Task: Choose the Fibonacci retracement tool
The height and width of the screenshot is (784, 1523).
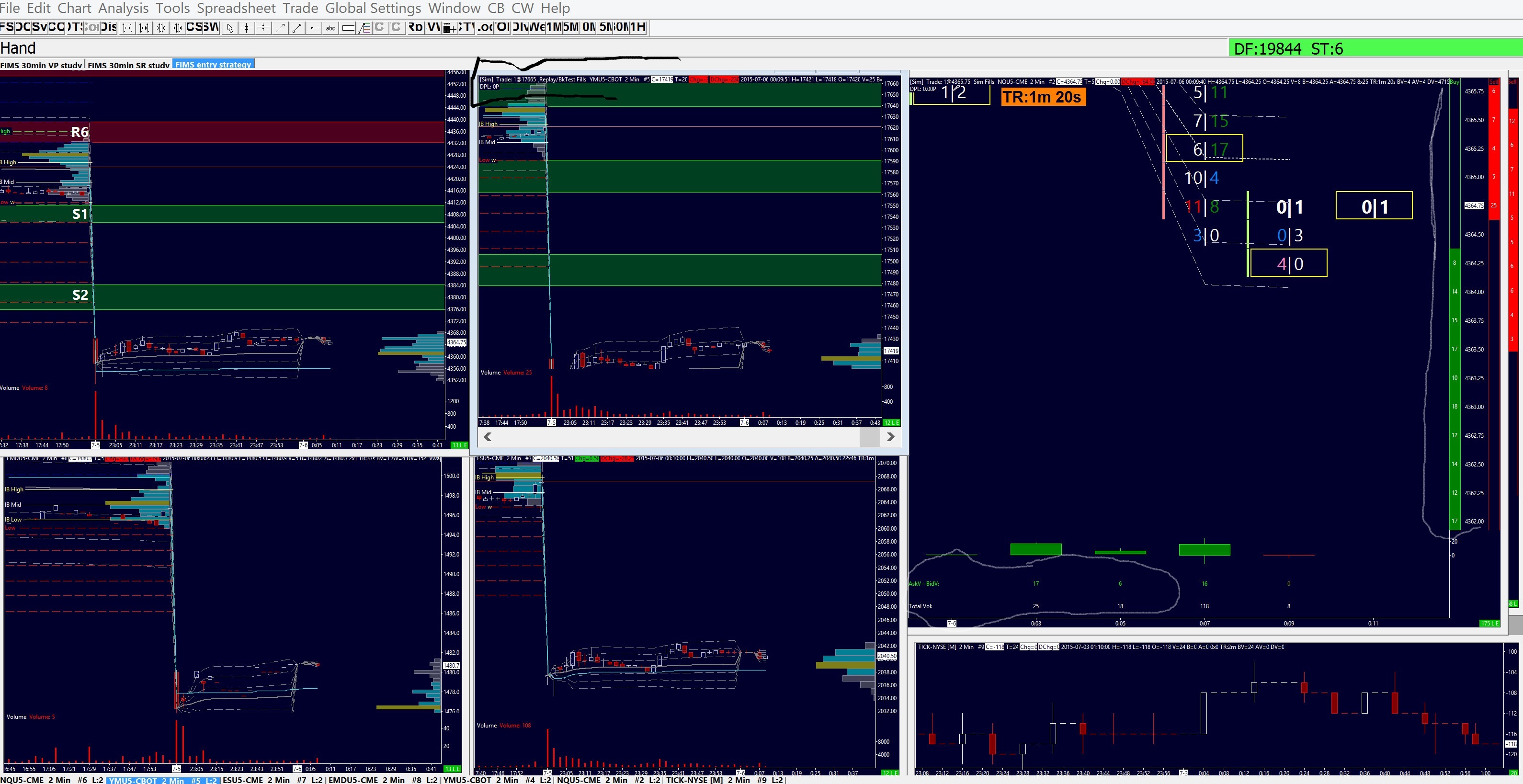Action: point(364,28)
